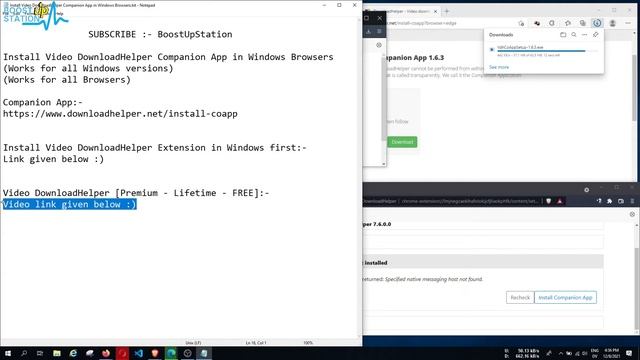Click the highlighted Video link given below line

(x=69, y=204)
